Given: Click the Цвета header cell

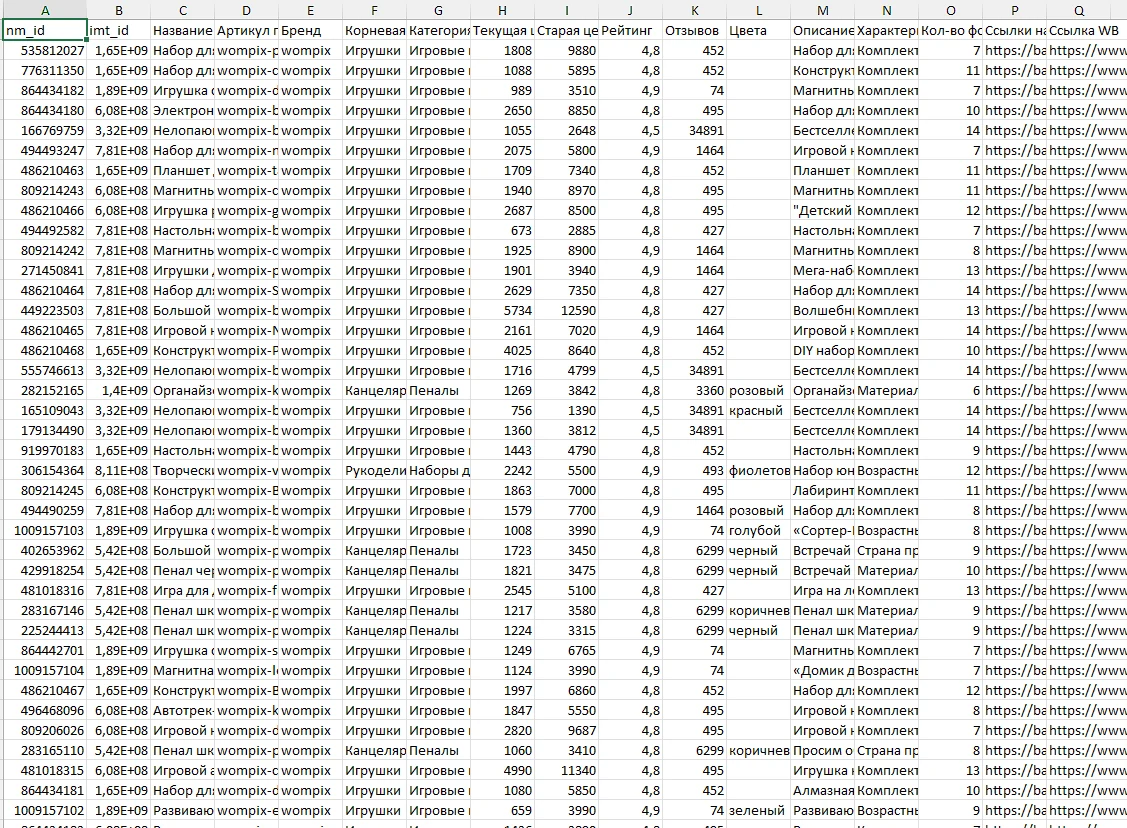Looking at the screenshot, I should 758,30.
